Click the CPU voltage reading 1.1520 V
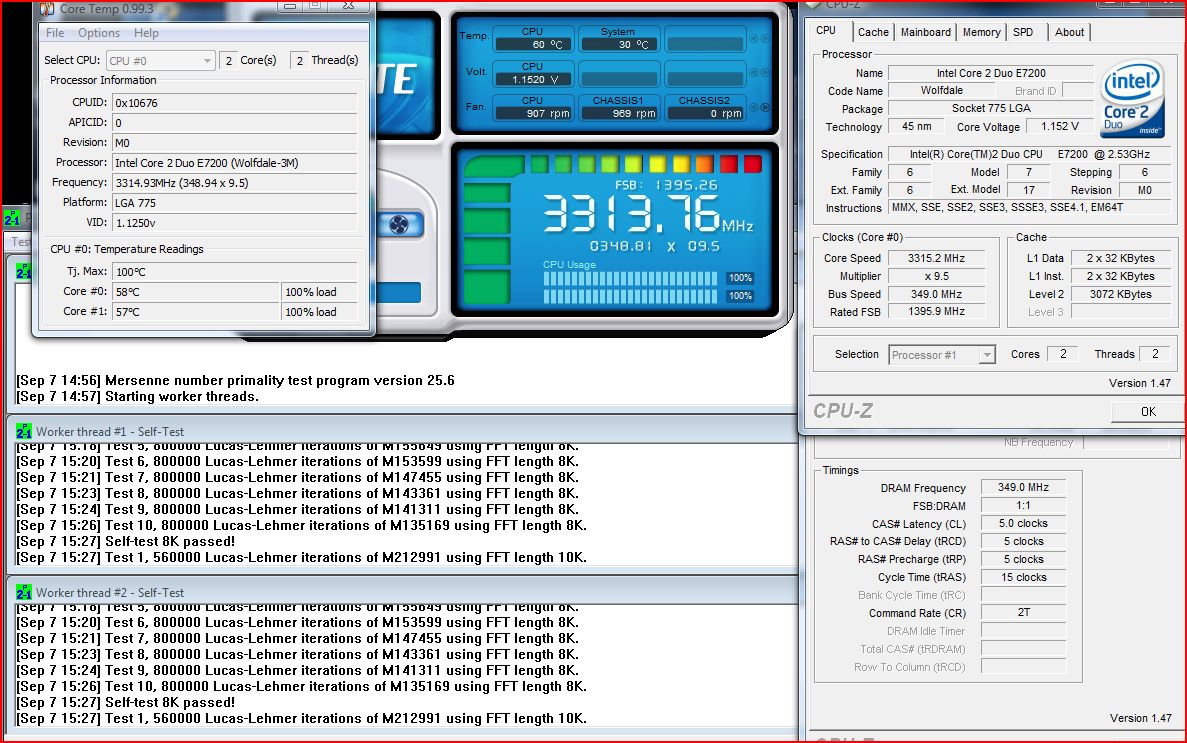The image size is (1187, 743). point(532,80)
